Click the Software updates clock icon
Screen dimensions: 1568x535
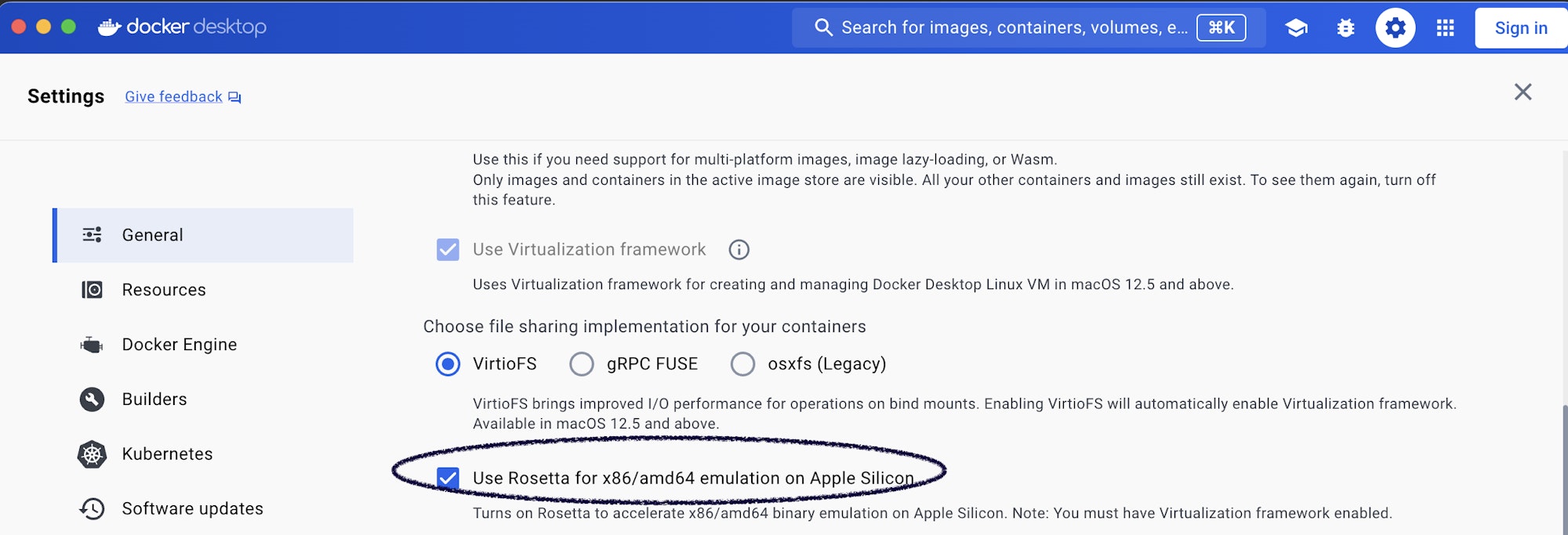[92, 509]
